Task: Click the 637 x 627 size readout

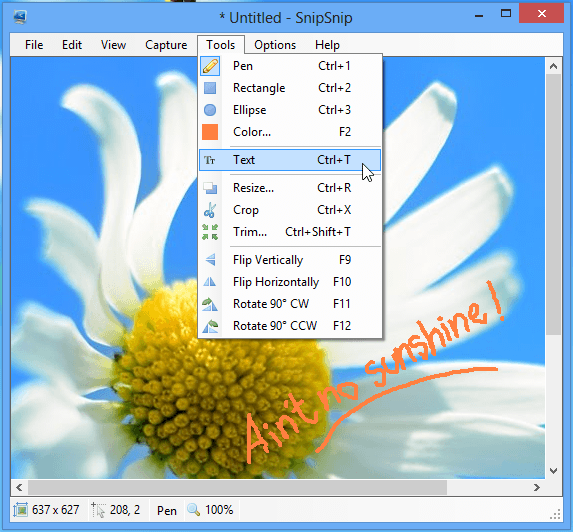Action: [x=56, y=510]
